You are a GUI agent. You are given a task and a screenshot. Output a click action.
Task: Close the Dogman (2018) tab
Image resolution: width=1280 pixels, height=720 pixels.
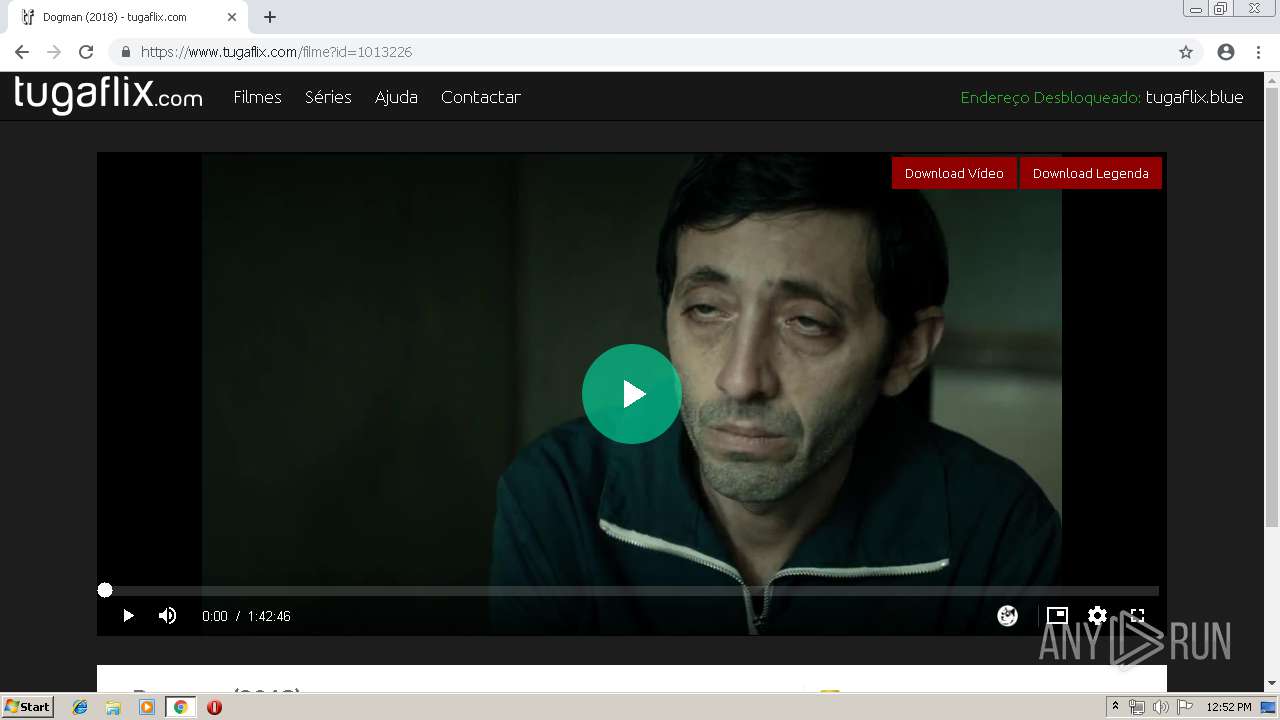click(232, 17)
